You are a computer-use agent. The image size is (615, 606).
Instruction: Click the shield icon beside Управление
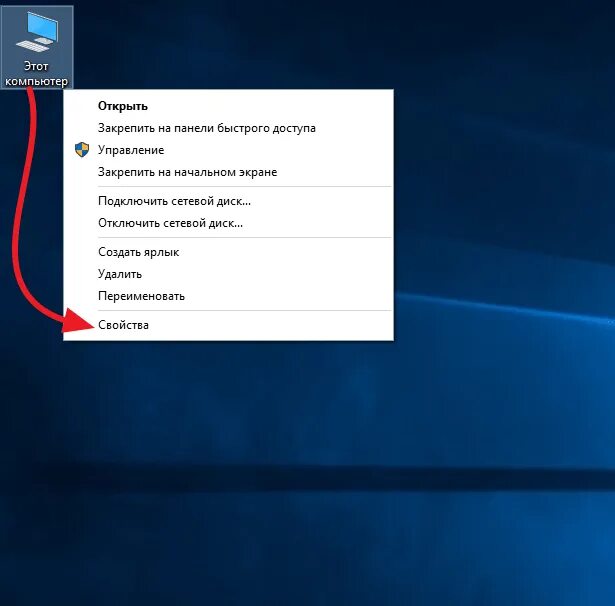[x=82, y=150]
